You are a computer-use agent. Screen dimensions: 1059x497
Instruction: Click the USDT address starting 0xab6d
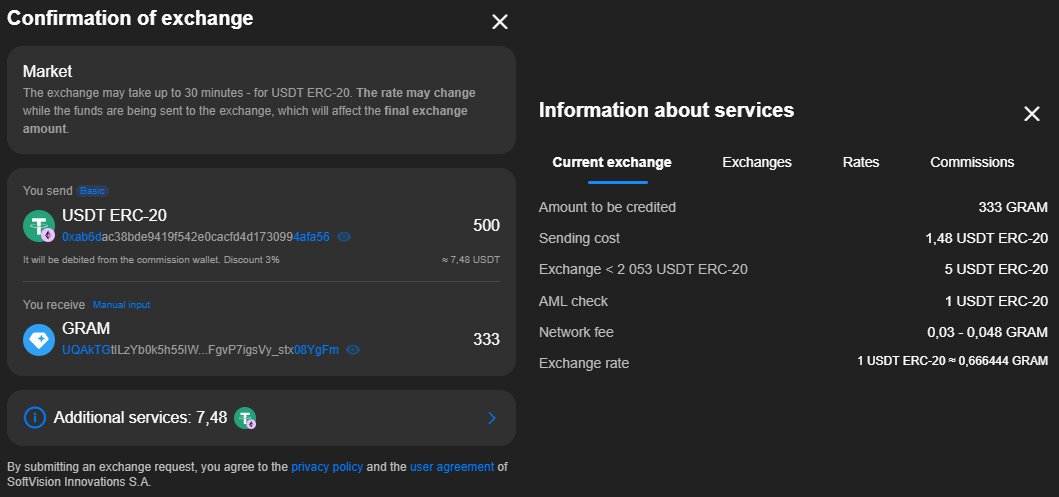coord(196,237)
